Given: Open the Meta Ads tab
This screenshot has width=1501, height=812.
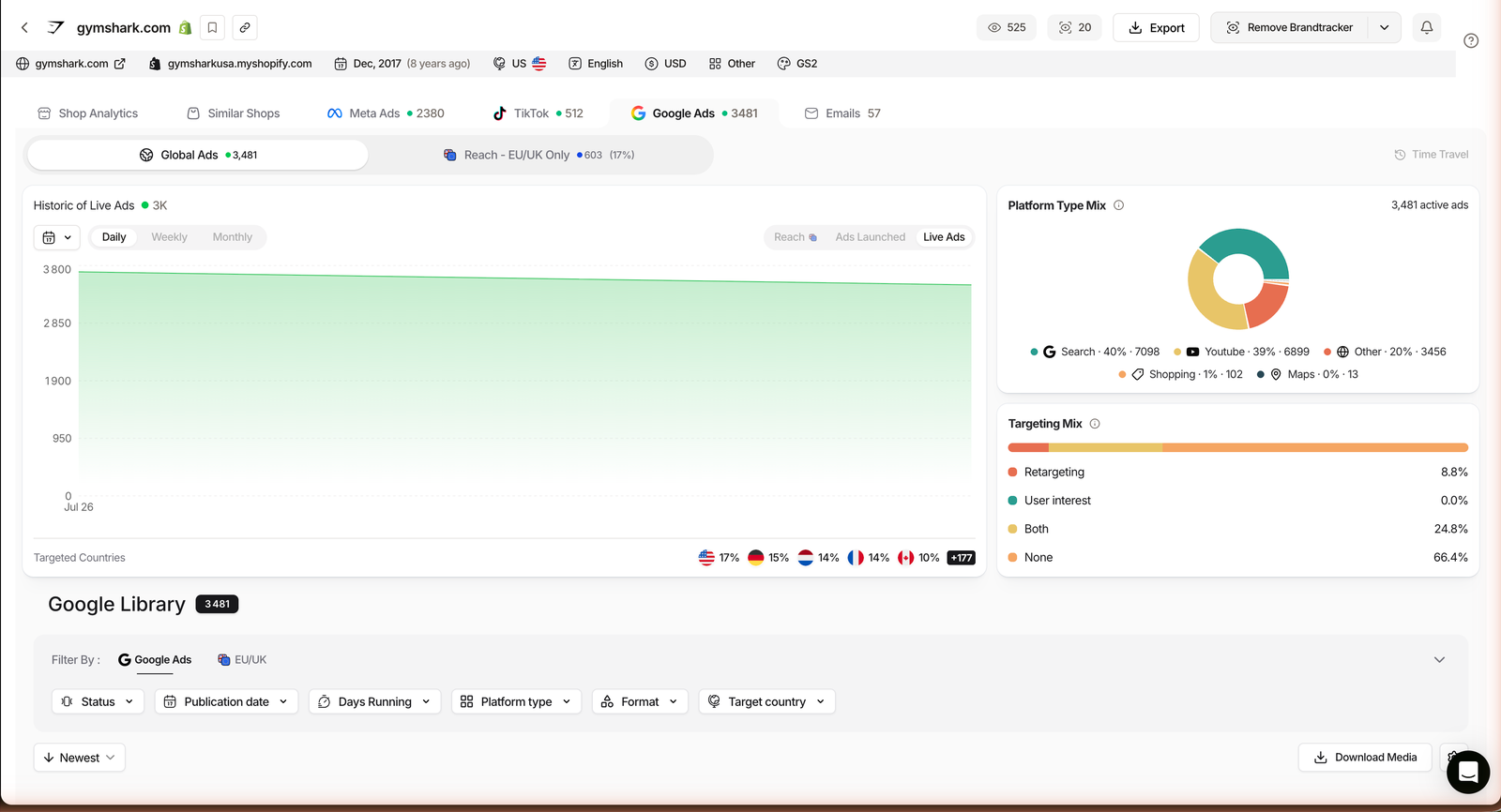Looking at the screenshot, I should [386, 113].
